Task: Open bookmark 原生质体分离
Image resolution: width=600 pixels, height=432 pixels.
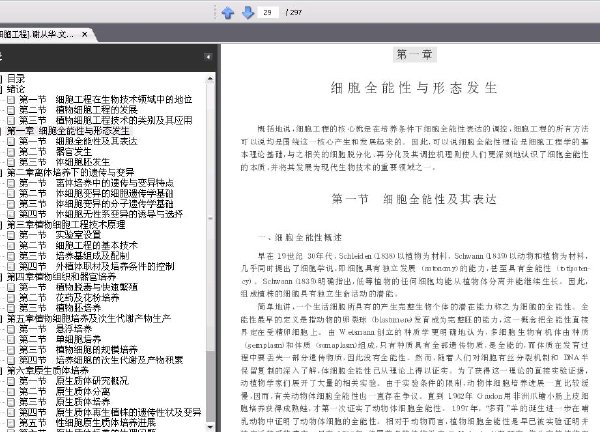Action: pyautogui.click(x=65, y=391)
